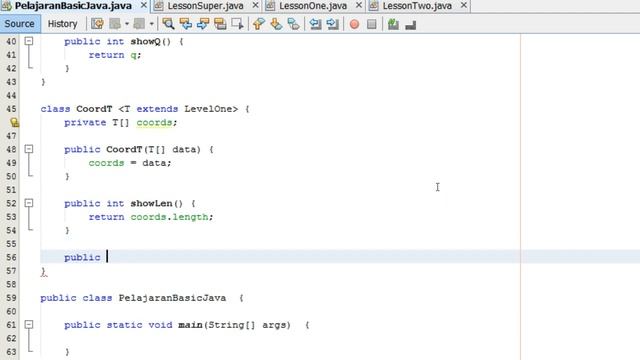Click the Last Edit toolbar icon
Viewport: 640px width, 360px height.
coord(97,24)
